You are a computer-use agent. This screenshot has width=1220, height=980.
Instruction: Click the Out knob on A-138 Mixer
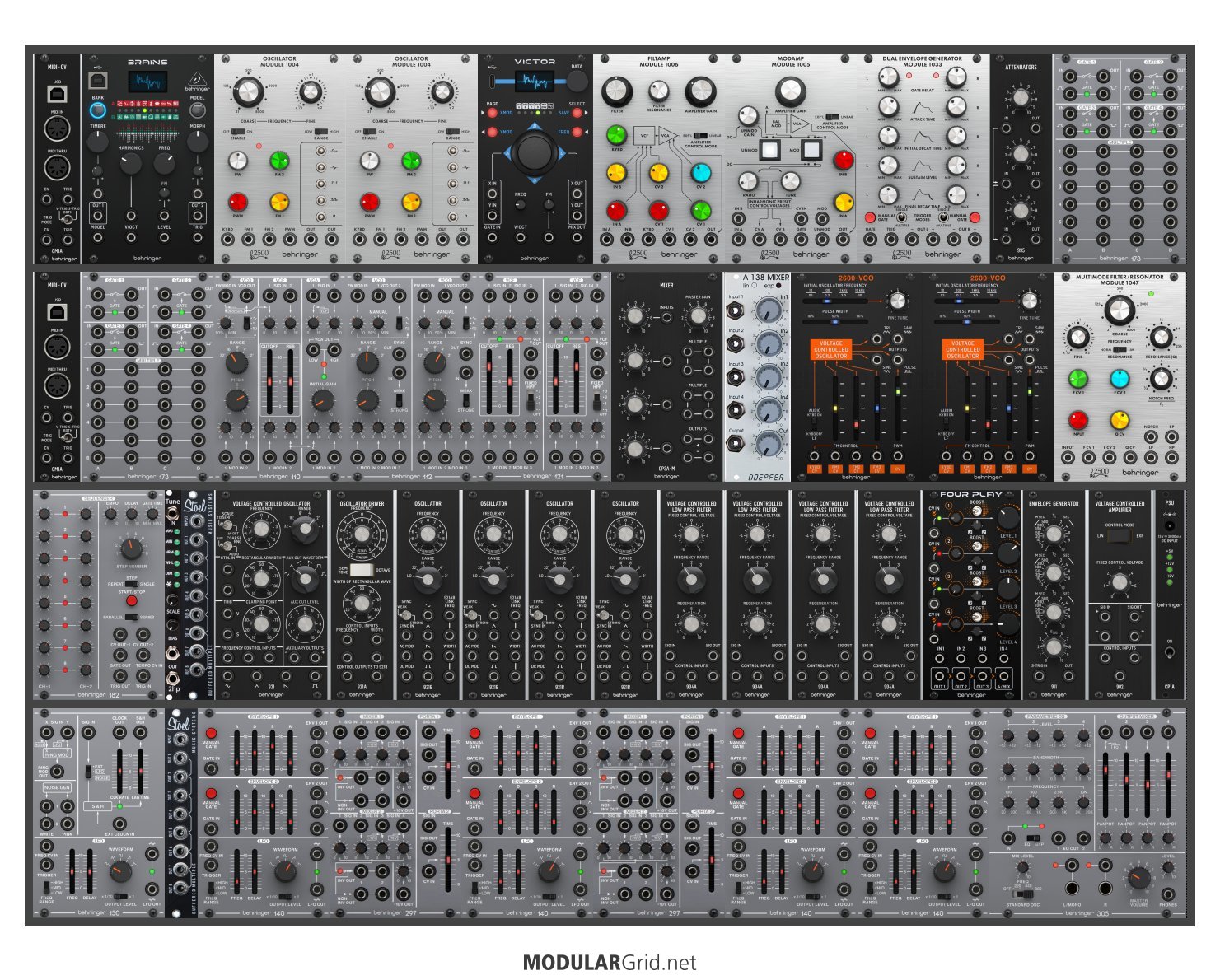click(768, 444)
